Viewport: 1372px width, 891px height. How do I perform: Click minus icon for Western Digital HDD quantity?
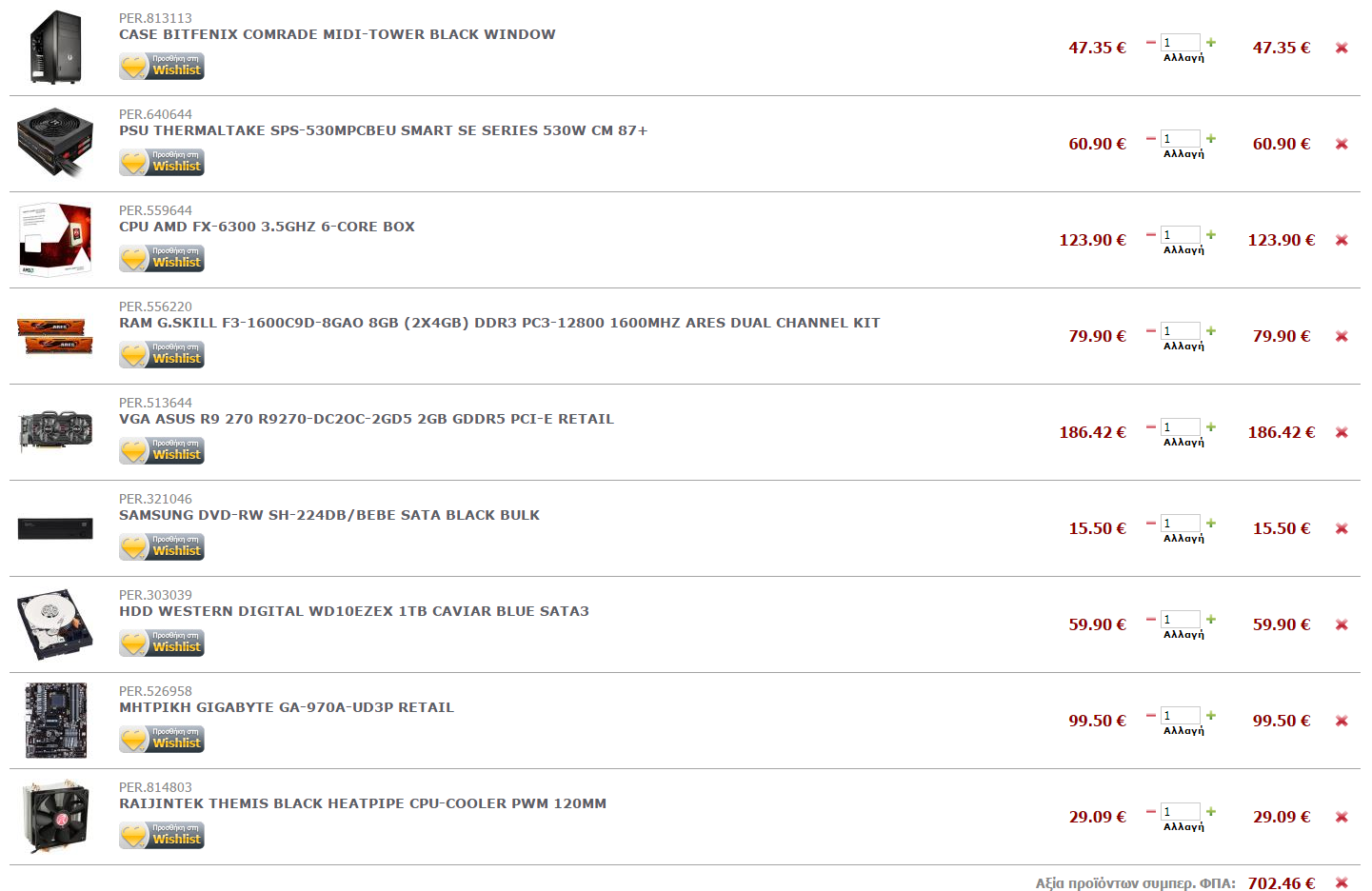coord(1150,619)
